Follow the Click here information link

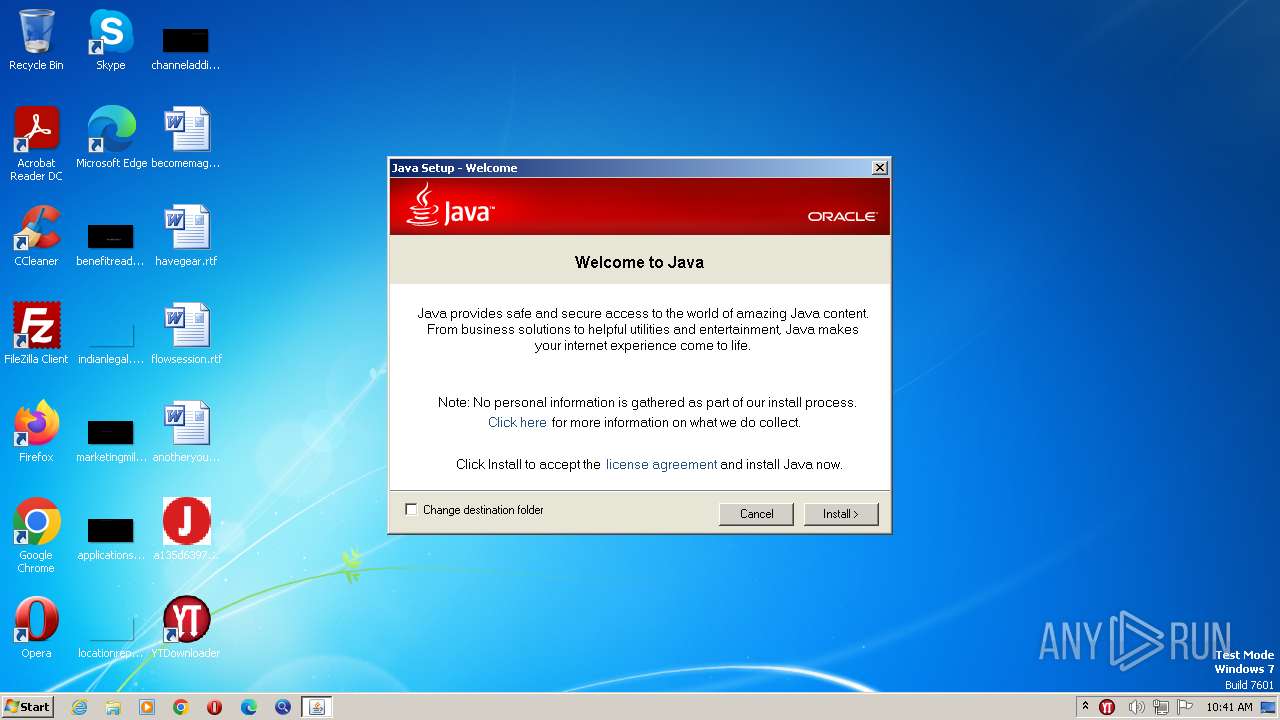coord(517,422)
